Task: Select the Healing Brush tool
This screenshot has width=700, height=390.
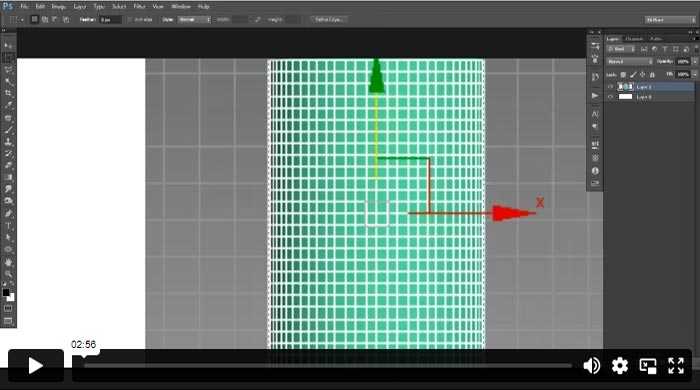Action: point(8,118)
